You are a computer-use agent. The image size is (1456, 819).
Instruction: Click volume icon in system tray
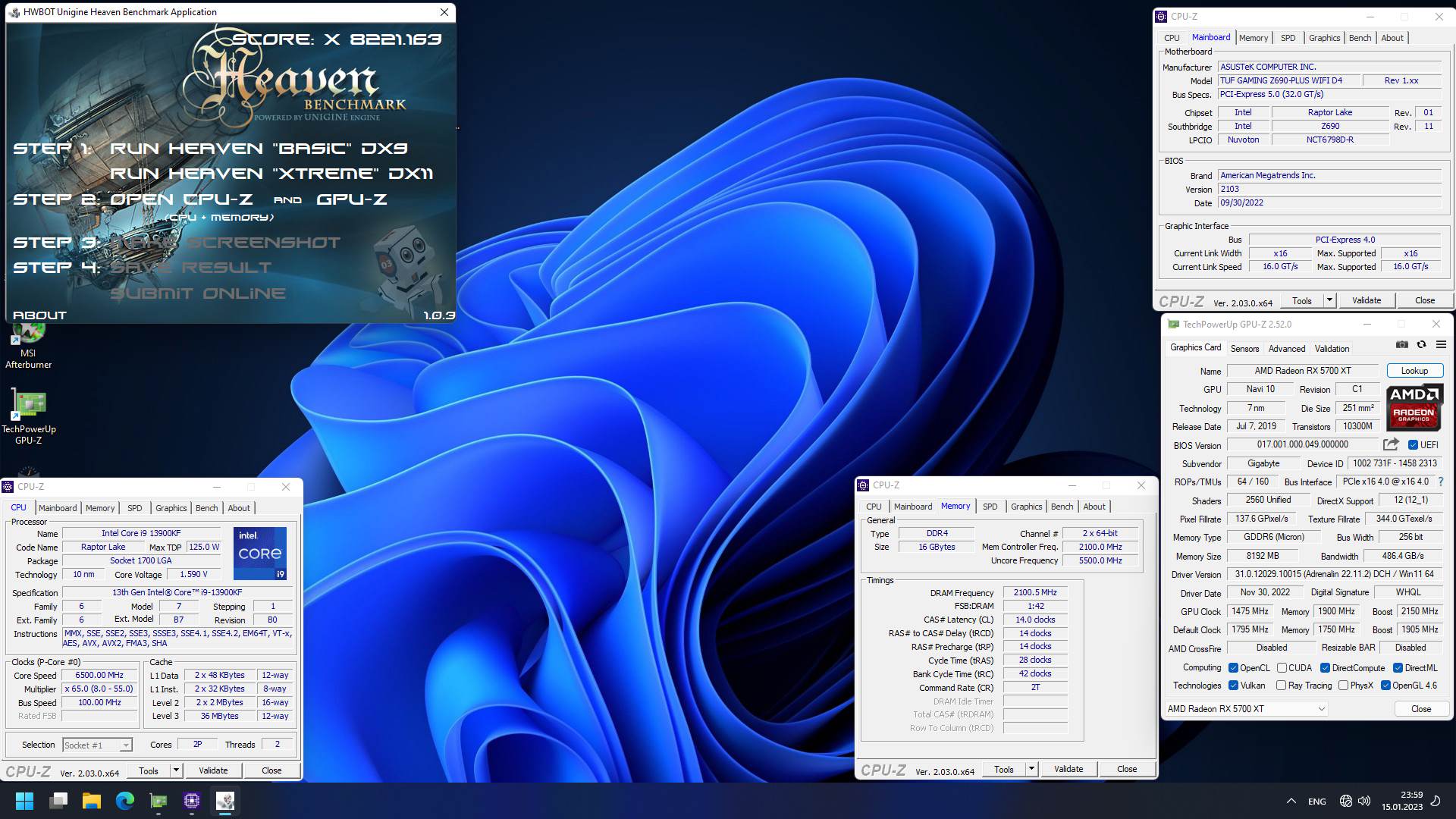point(1364,801)
